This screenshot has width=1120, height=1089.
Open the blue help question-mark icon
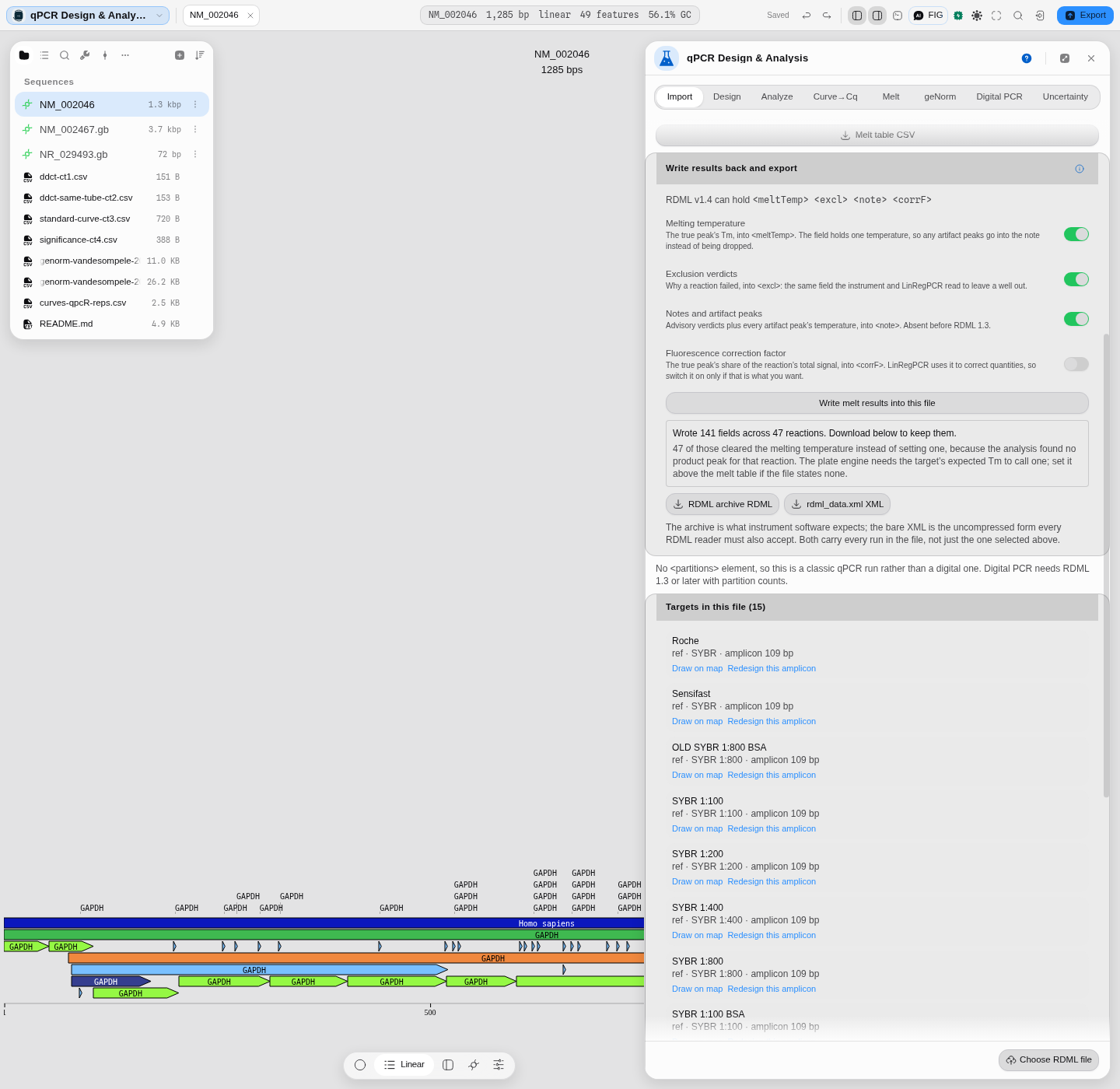1027,58
